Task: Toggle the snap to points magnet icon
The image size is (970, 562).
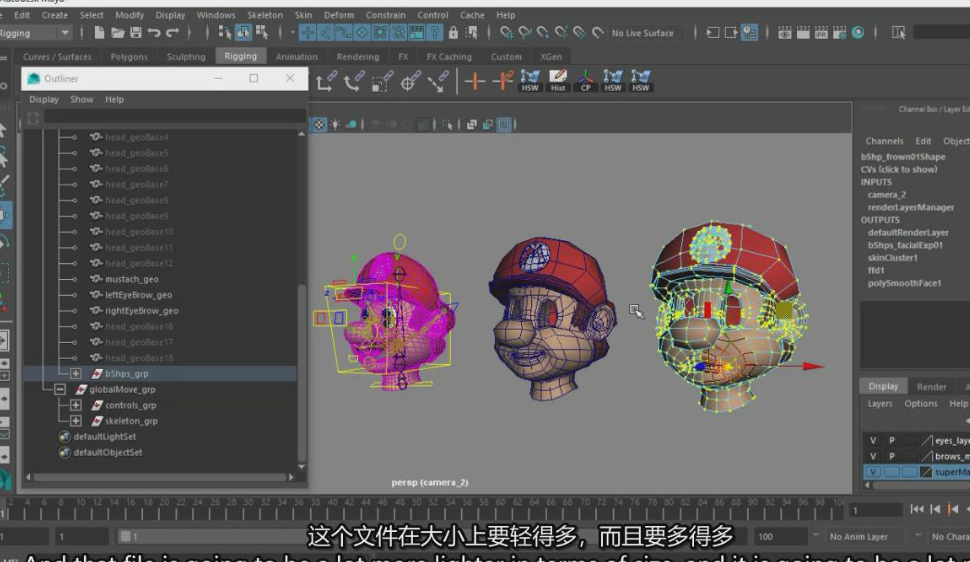Action: coord(543,33)
